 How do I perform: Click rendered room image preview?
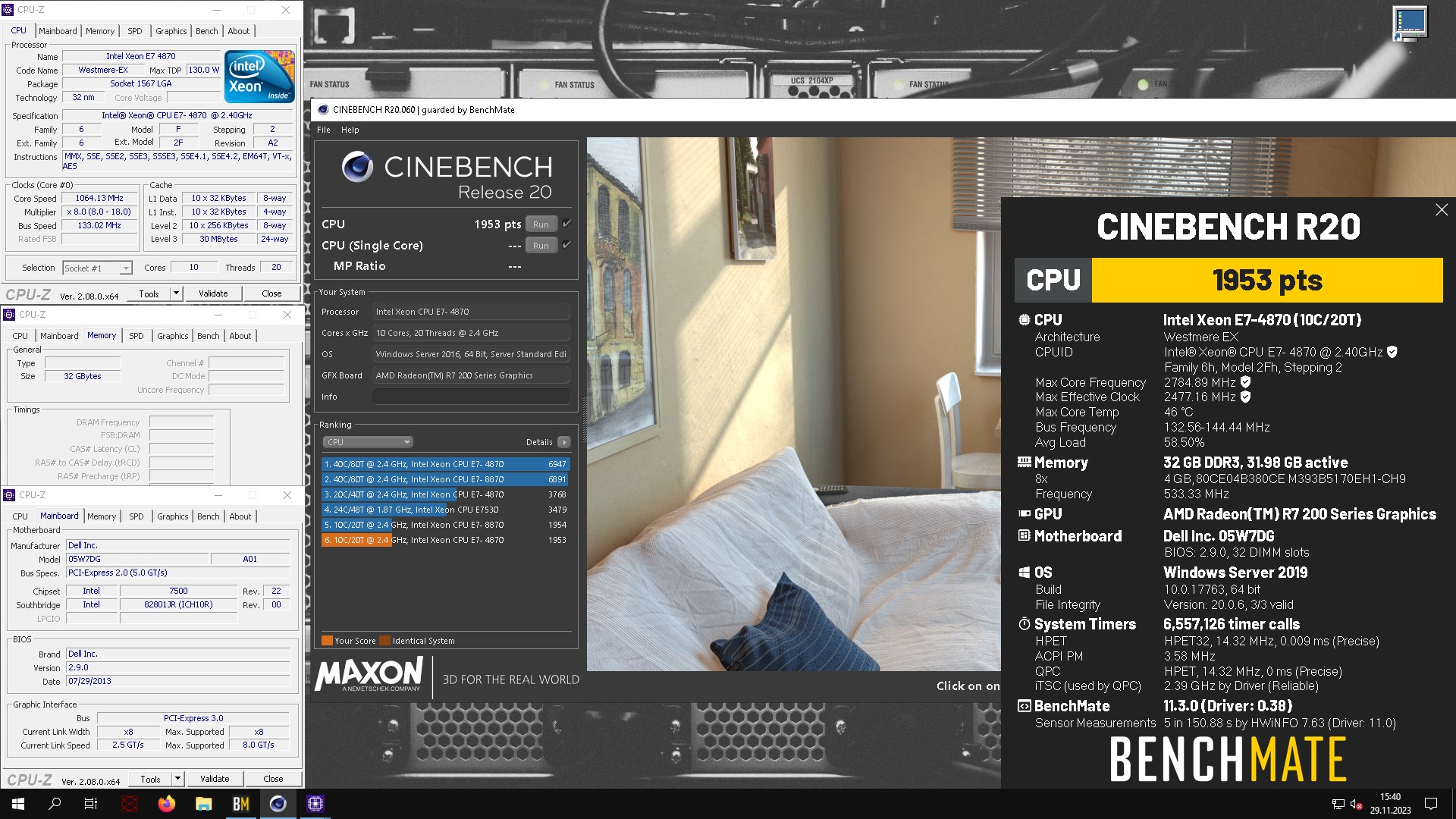coord(793,403)
